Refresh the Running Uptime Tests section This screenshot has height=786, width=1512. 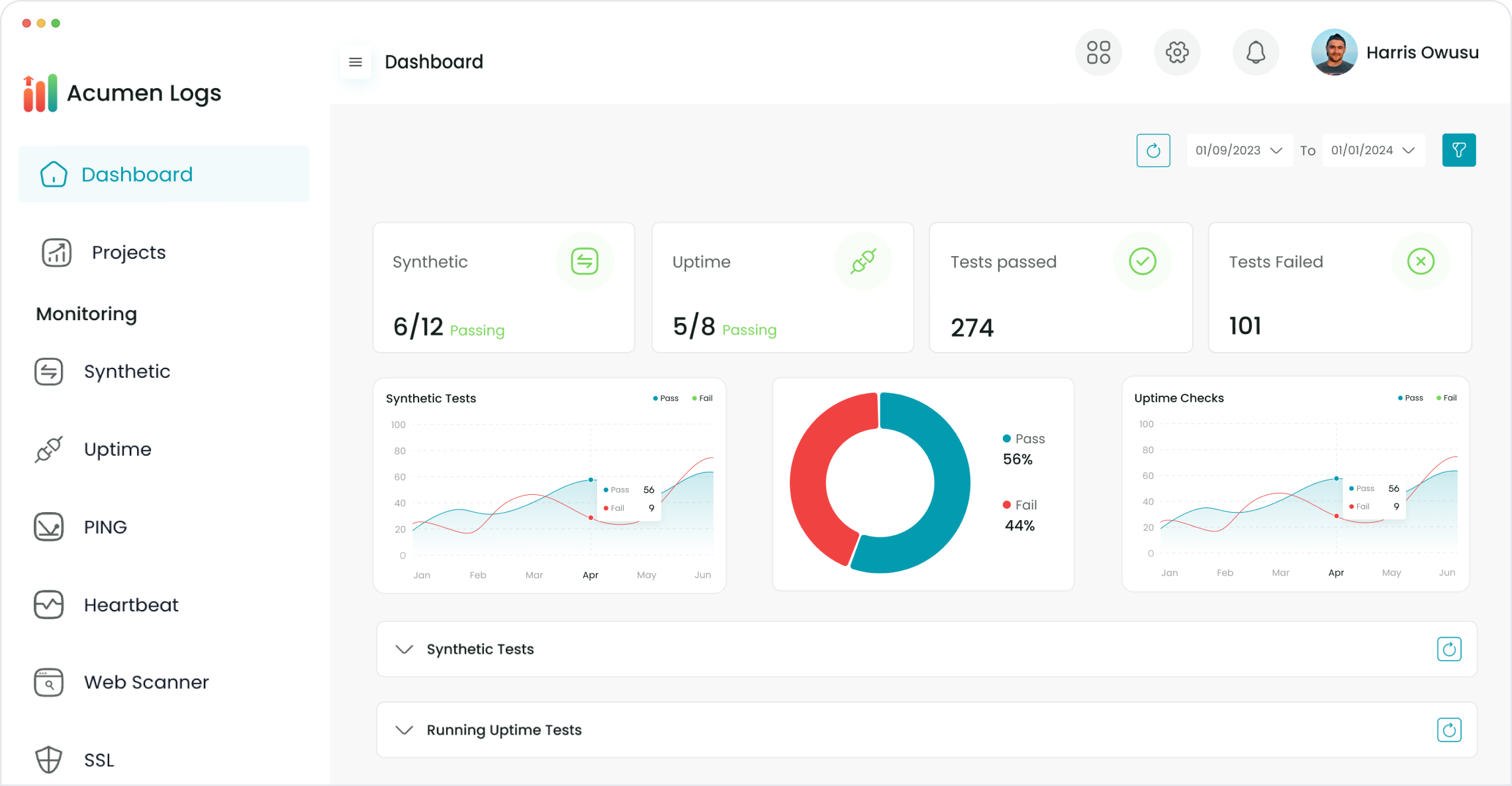(x=1449, y=730)
